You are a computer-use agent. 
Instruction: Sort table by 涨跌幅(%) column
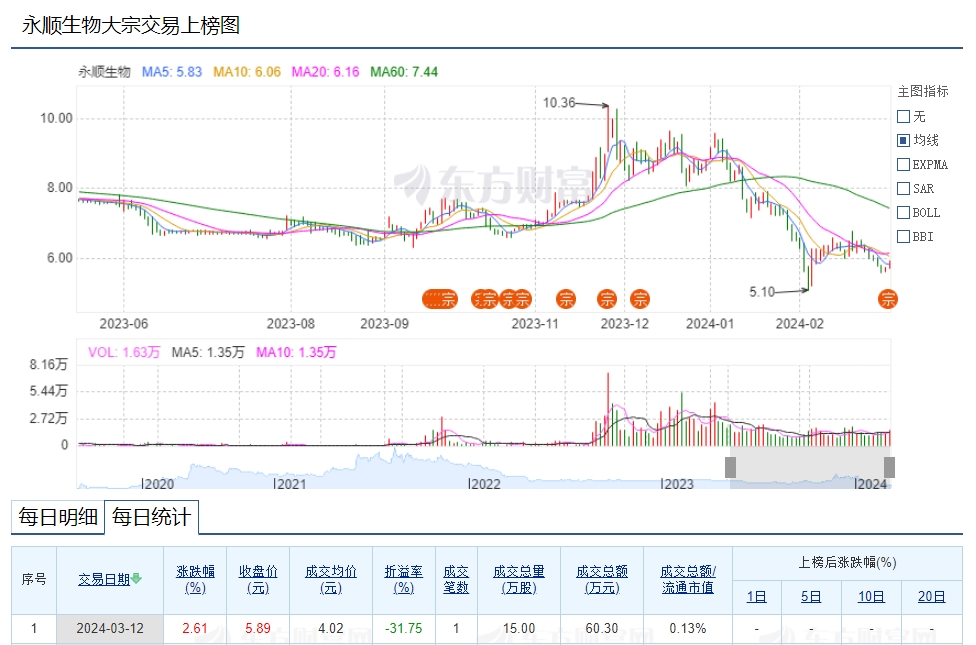click(195, 579)
